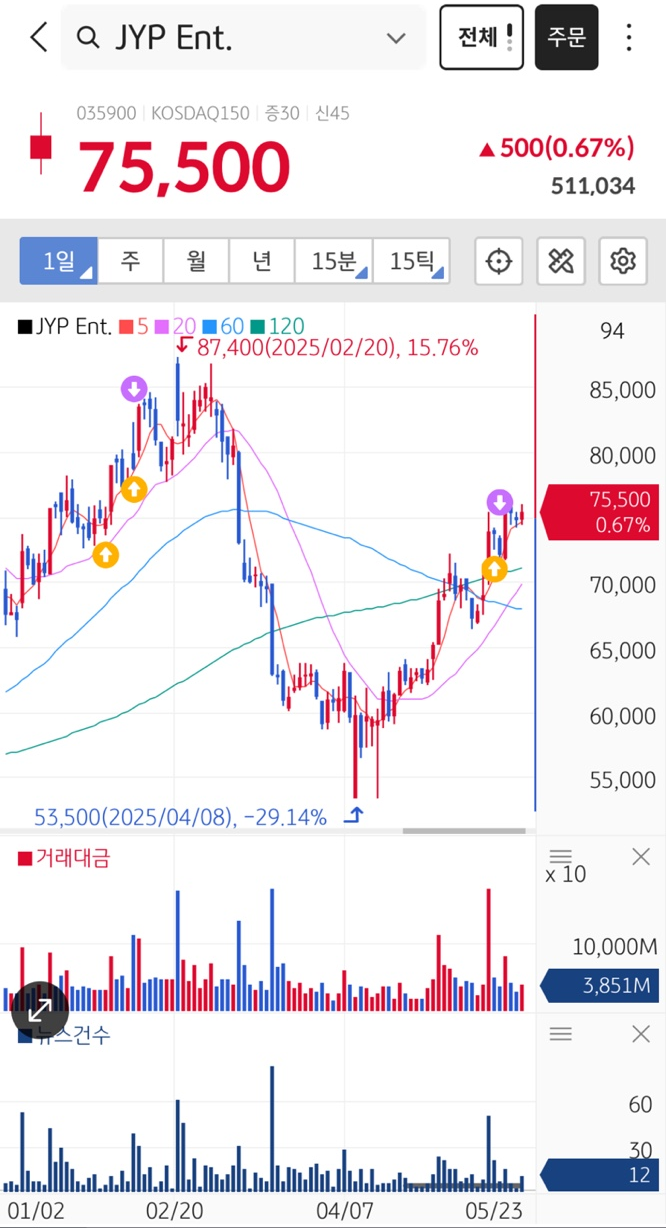Tap the crosshair target icon
Image resolution: width=666 pixels, height=1228 pixels.
(x=498, y=261)
